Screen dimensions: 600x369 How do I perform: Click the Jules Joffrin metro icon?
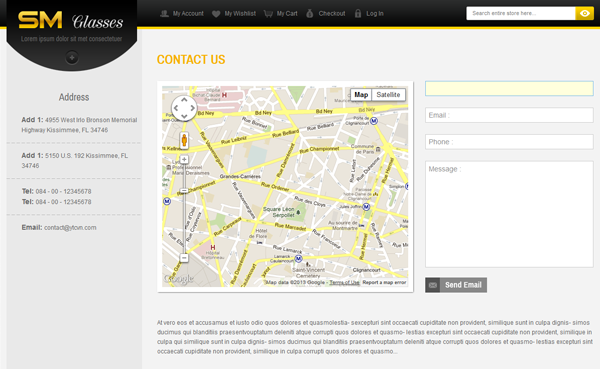click(366, 207)
